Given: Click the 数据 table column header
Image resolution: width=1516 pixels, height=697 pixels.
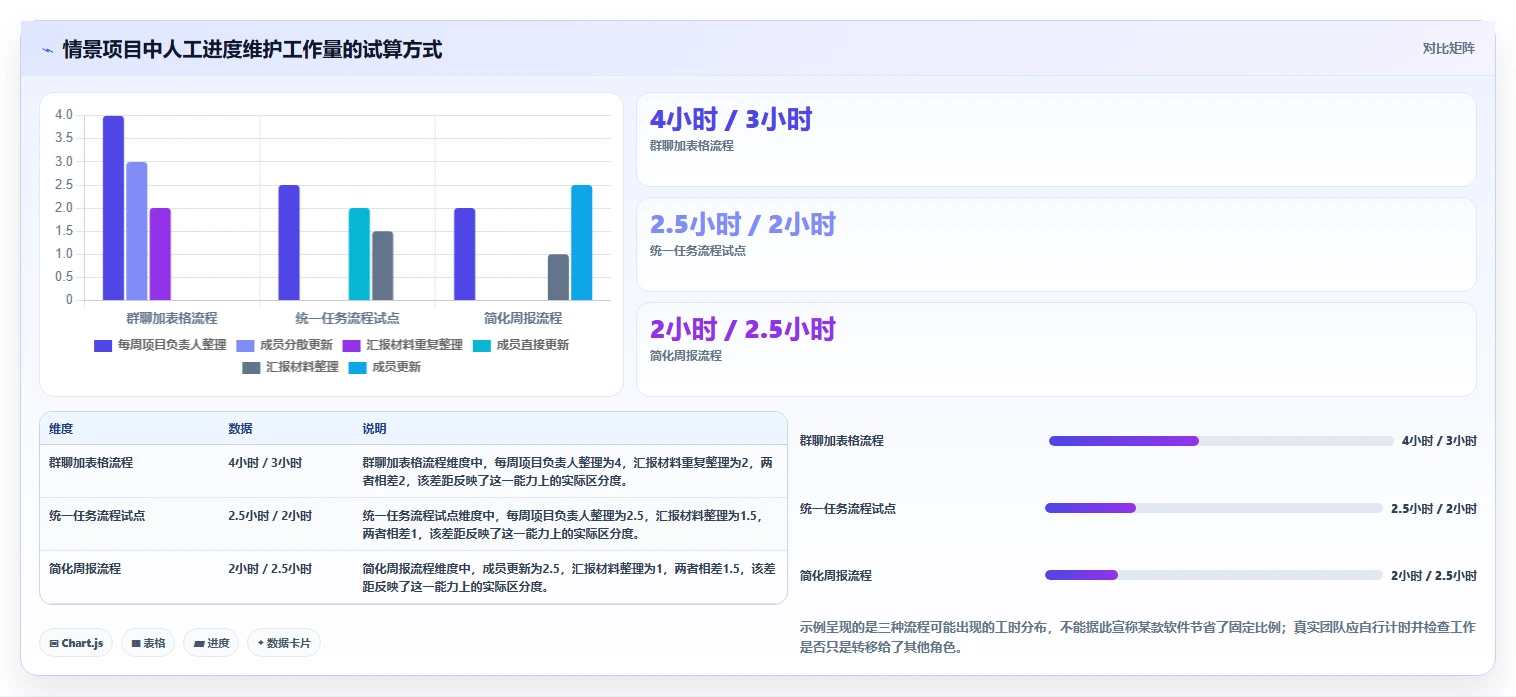Looking at the screenshot, I should [x=240, y=429].
